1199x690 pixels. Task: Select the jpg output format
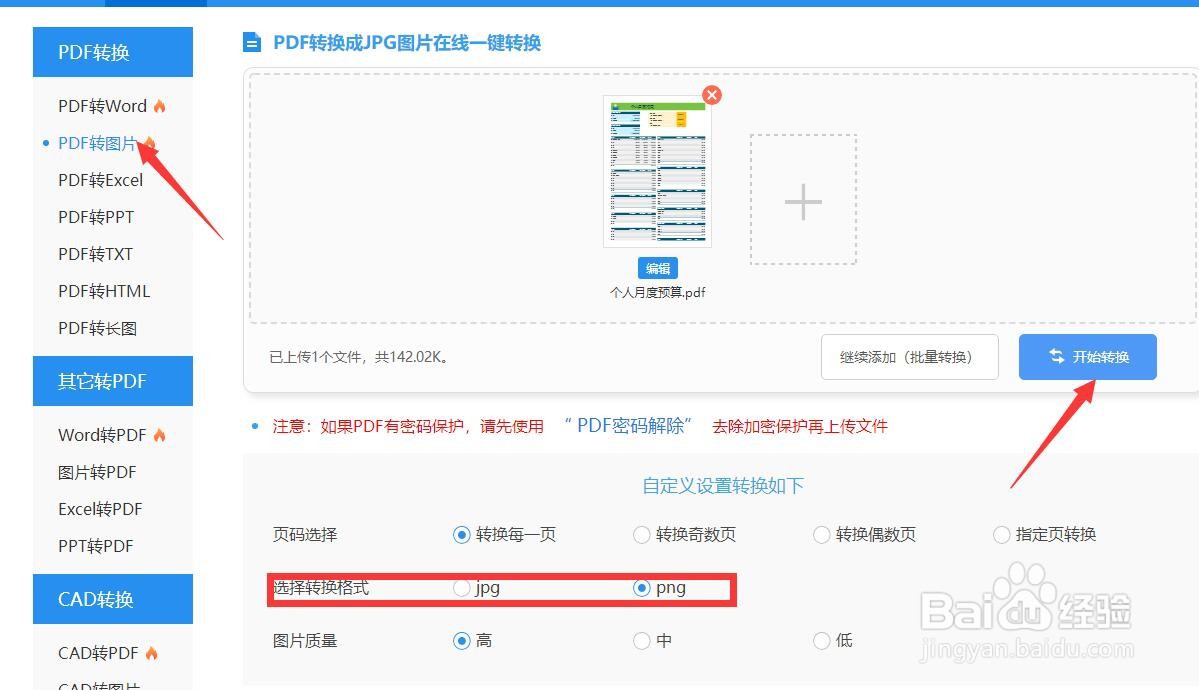click(x=462, y=589)
